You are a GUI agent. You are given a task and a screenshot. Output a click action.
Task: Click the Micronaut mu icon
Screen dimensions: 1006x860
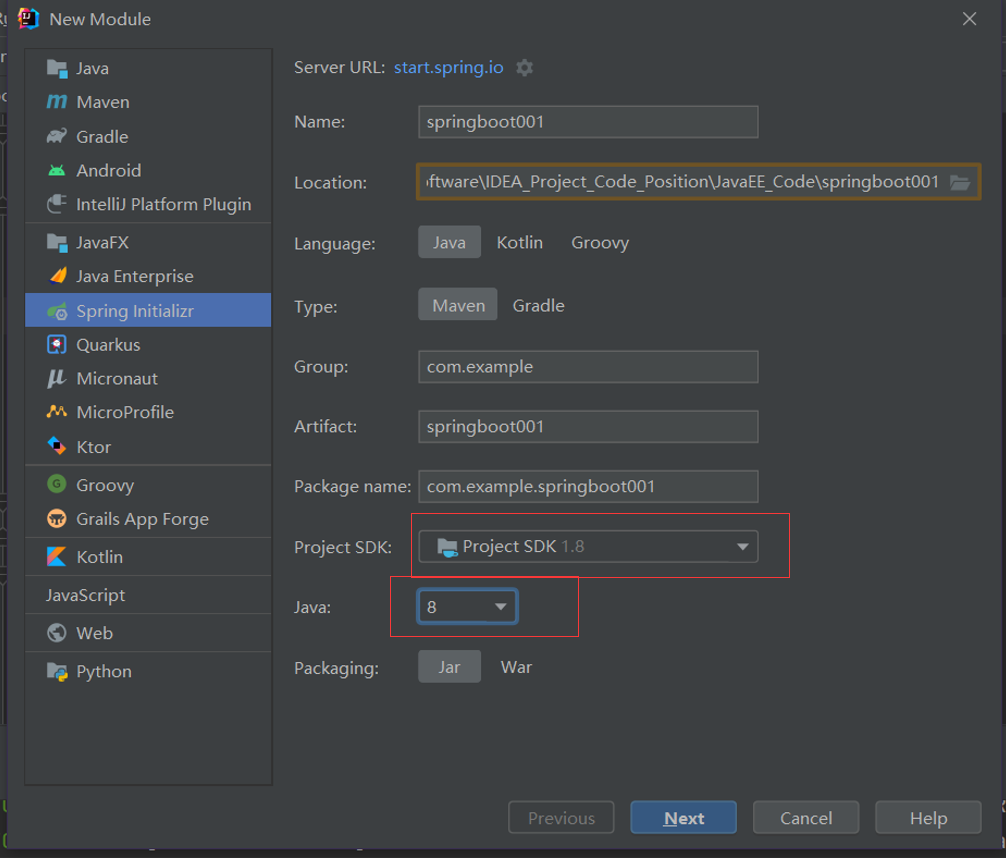pos(56,378)
